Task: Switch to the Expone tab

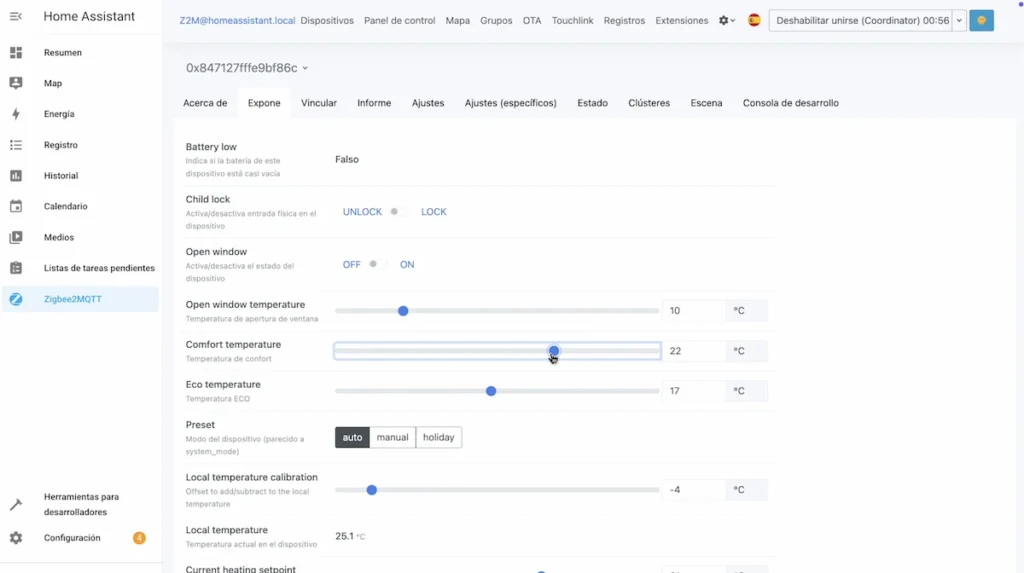Action: click(x=264, y=103)
